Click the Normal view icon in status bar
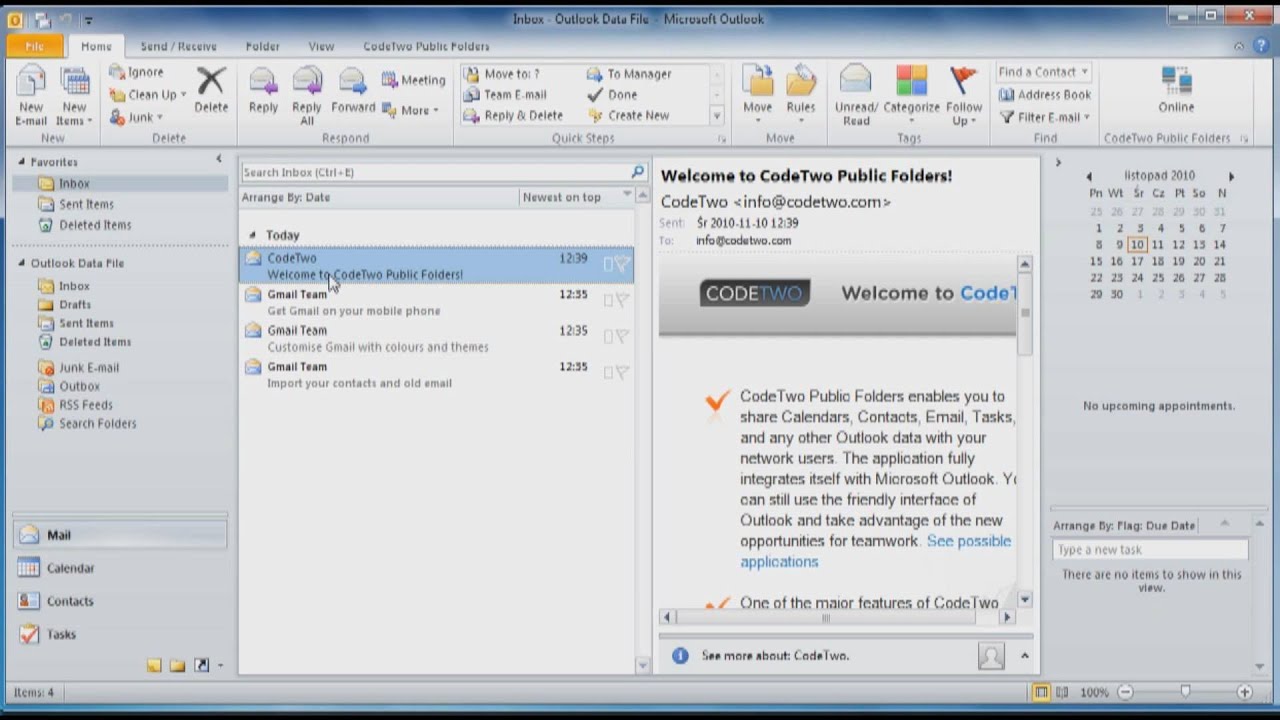1280x720 pixels. point(1041,692)
